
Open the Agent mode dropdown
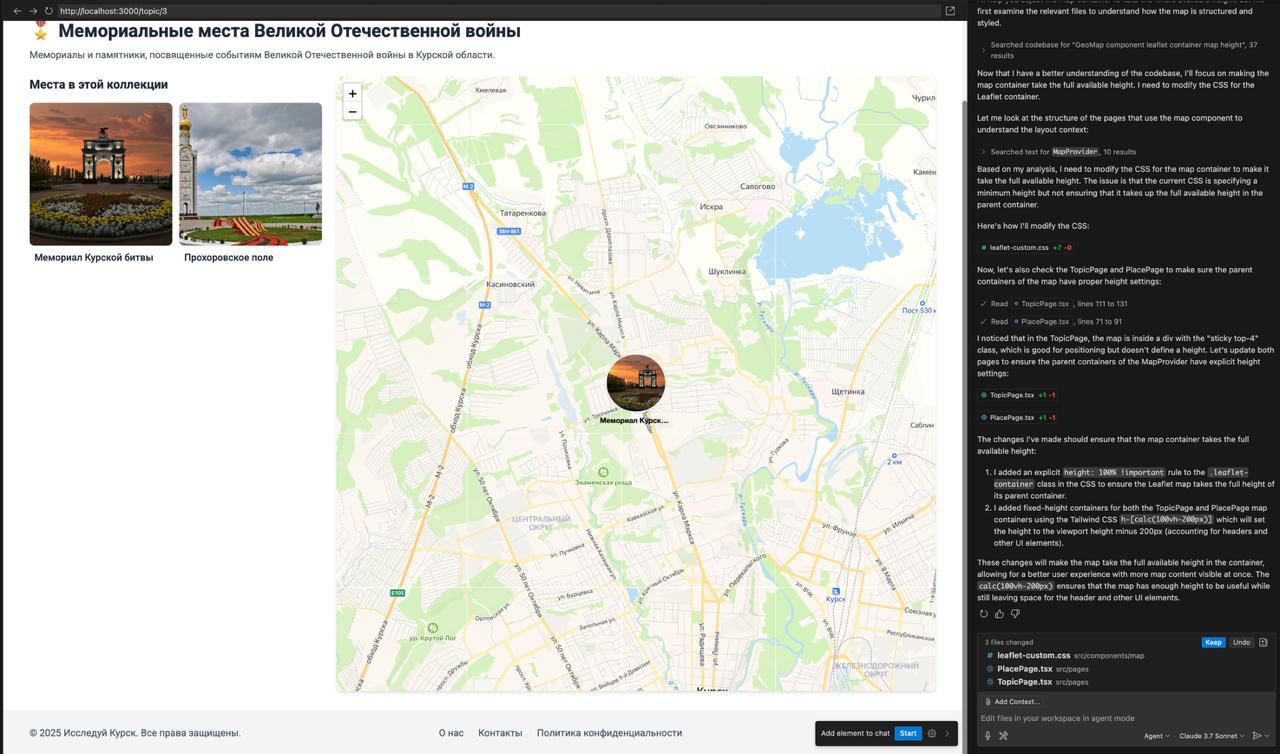click(x=1155, y=736)
